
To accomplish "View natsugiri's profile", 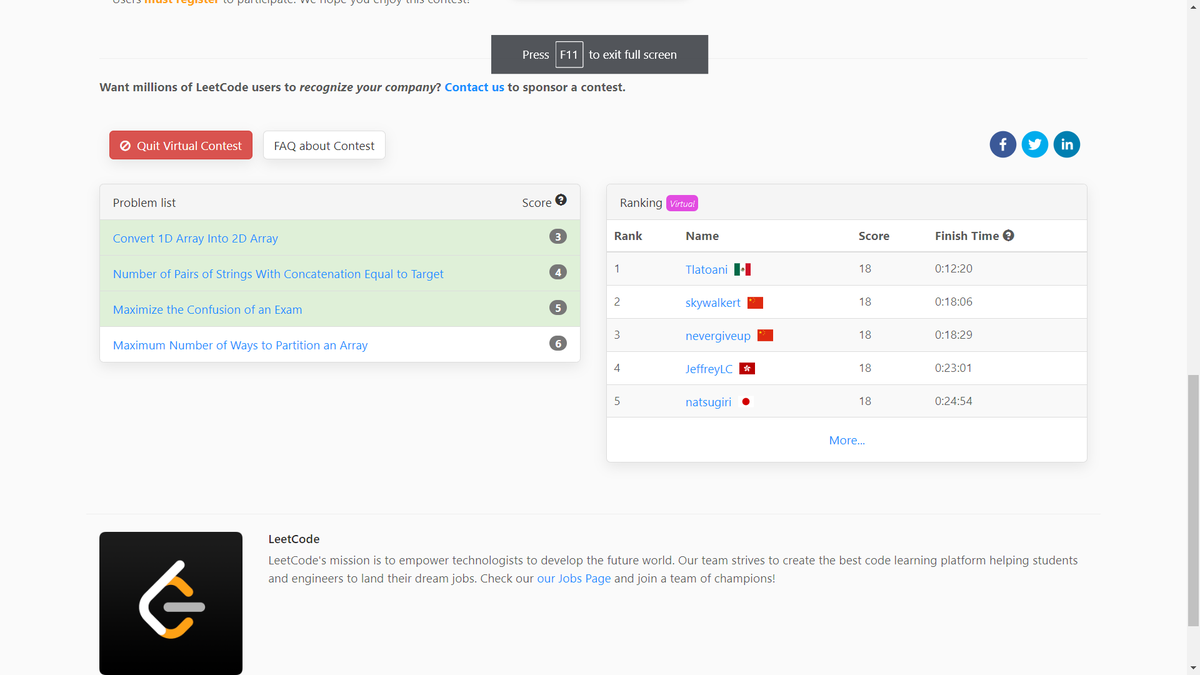I will point(708,402).
